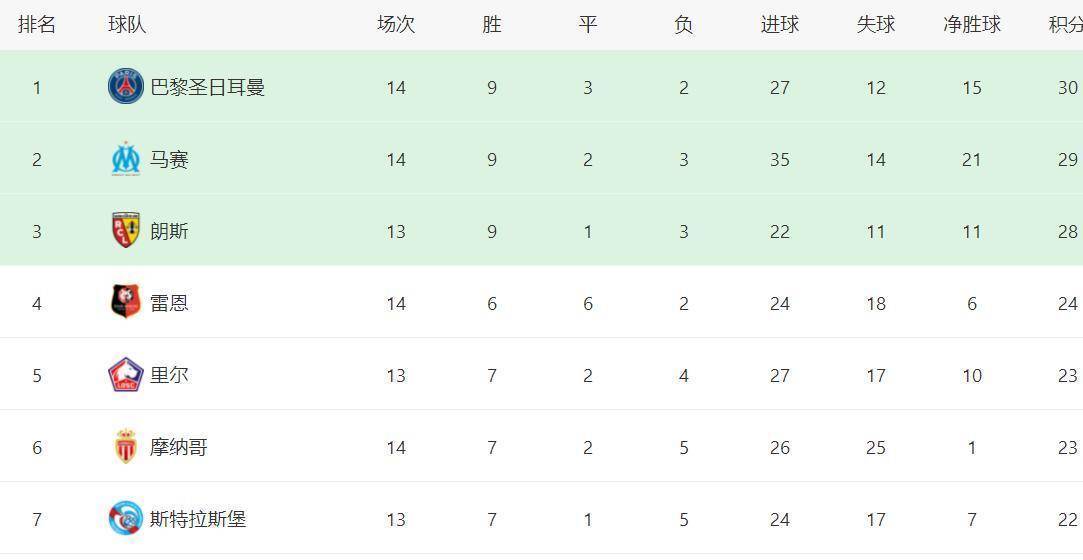
Task: Open the 马赛 team name link
Action: (x=169, y=159)
